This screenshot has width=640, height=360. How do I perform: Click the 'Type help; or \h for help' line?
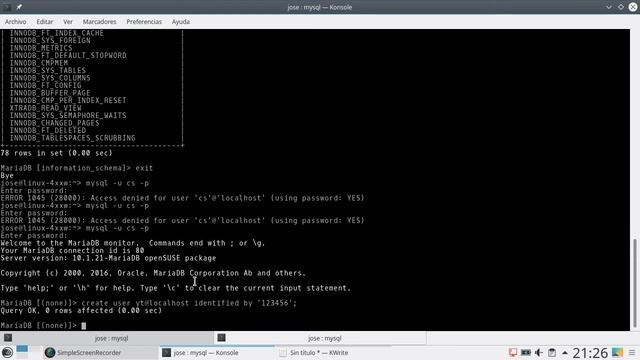pyautogui.click(x=176, y=288)
